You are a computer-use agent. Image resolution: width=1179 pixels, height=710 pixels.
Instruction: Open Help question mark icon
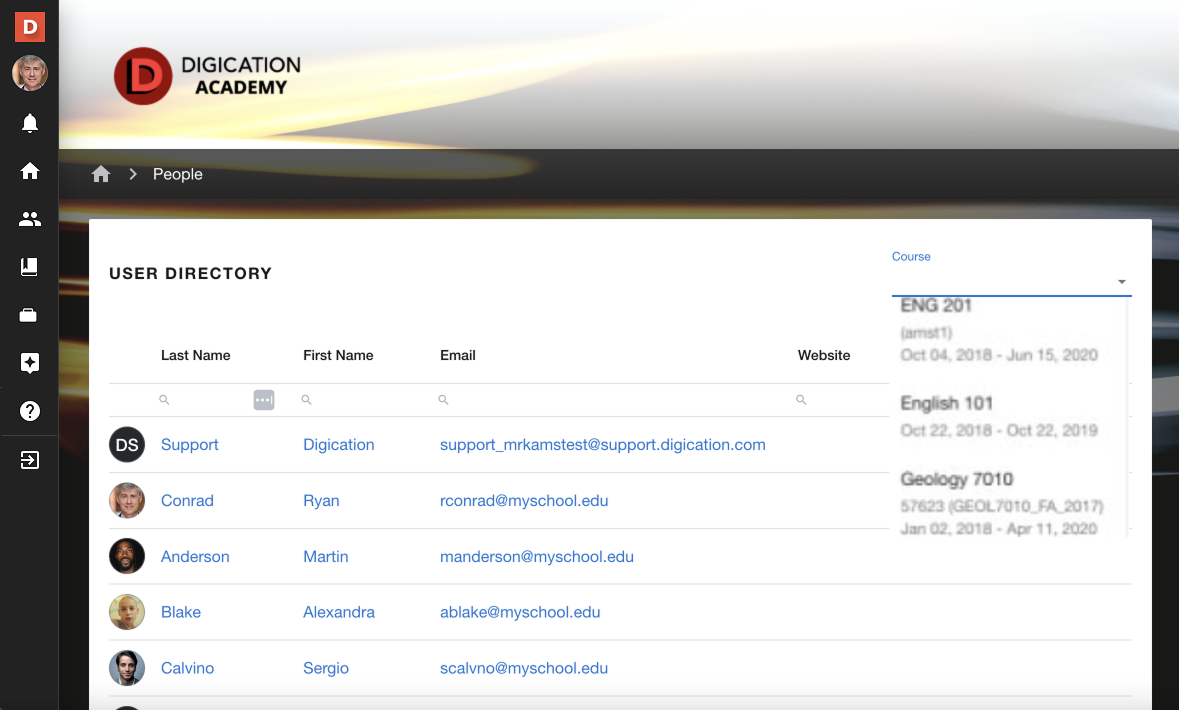pos(30,411)
